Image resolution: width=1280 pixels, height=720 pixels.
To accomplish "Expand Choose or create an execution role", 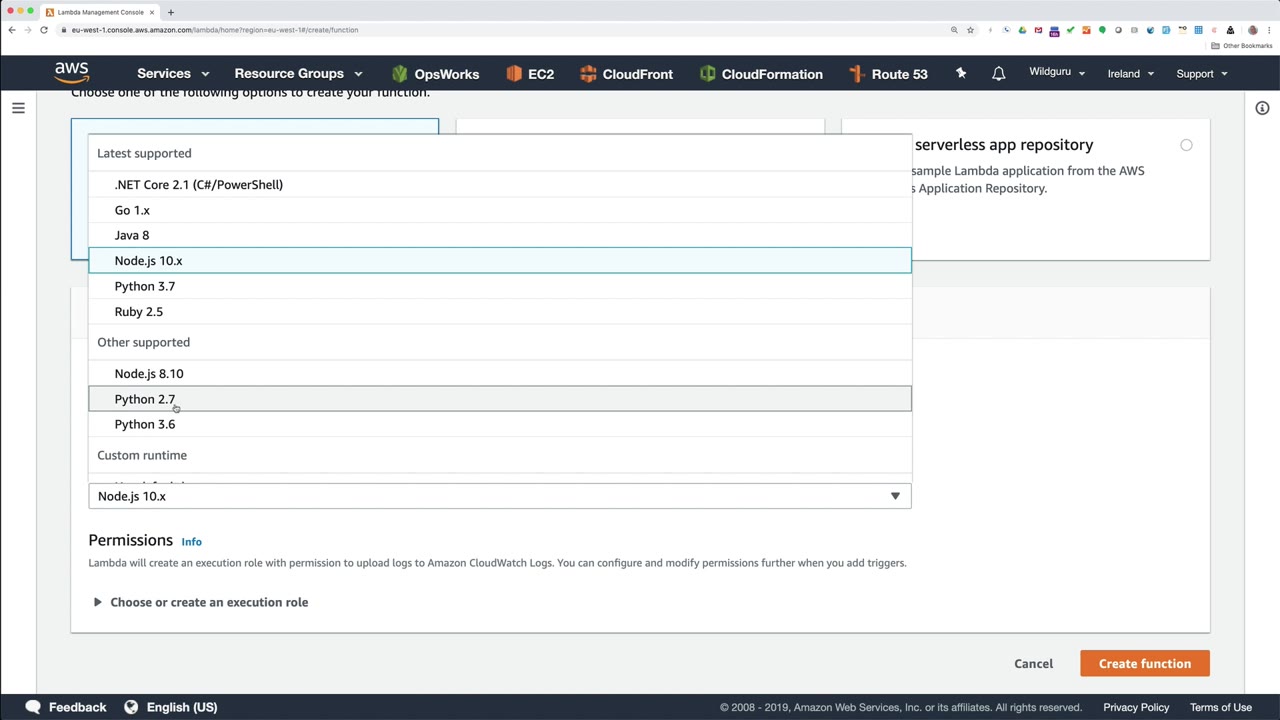I will 200,602.
